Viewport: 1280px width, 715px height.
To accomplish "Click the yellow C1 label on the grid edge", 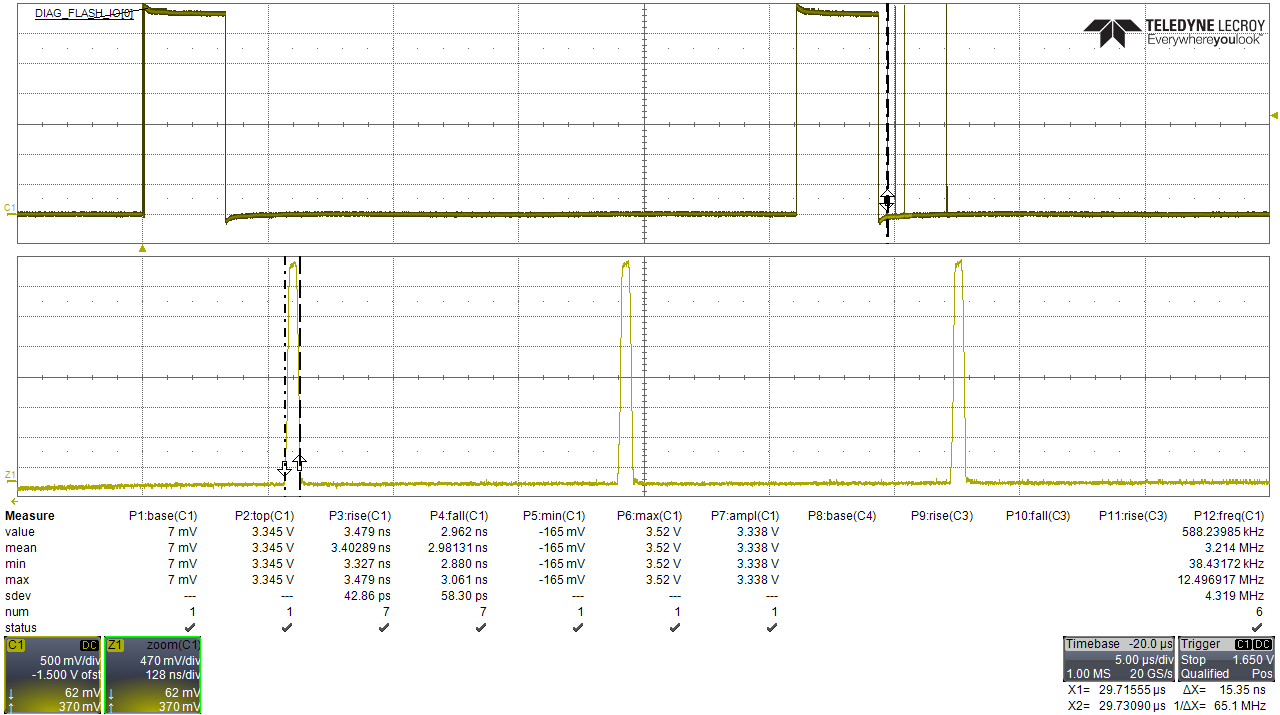I will pyautogui.click(x=7, y=207).
